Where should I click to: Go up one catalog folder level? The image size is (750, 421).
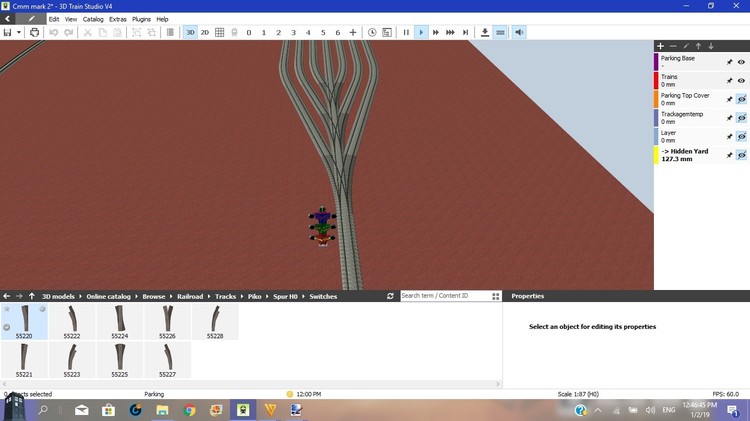click(x=32, y=296)
